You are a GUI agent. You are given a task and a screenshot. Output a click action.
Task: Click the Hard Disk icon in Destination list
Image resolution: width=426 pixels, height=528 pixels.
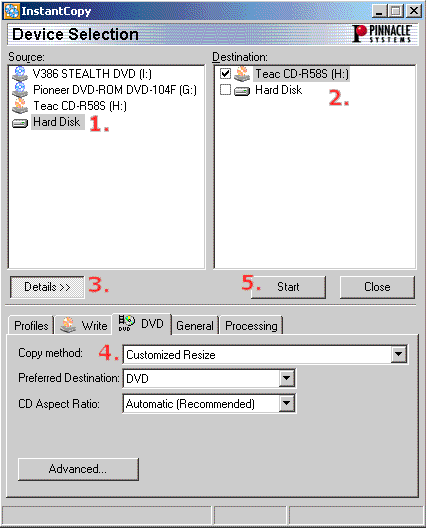tap(242, 91)
